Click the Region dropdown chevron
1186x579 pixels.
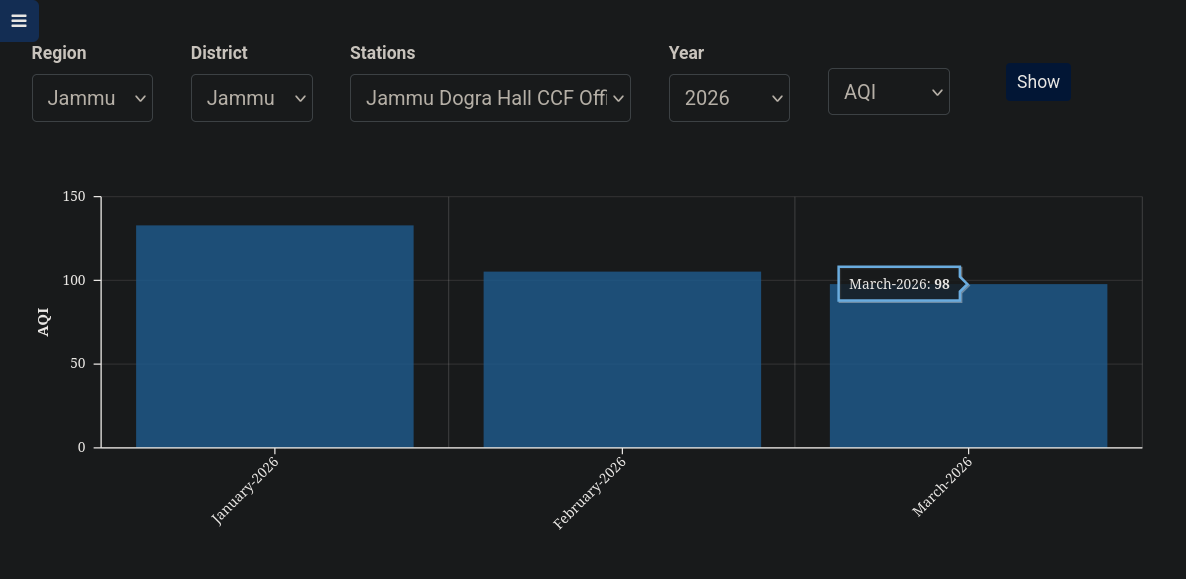point(138,98)
